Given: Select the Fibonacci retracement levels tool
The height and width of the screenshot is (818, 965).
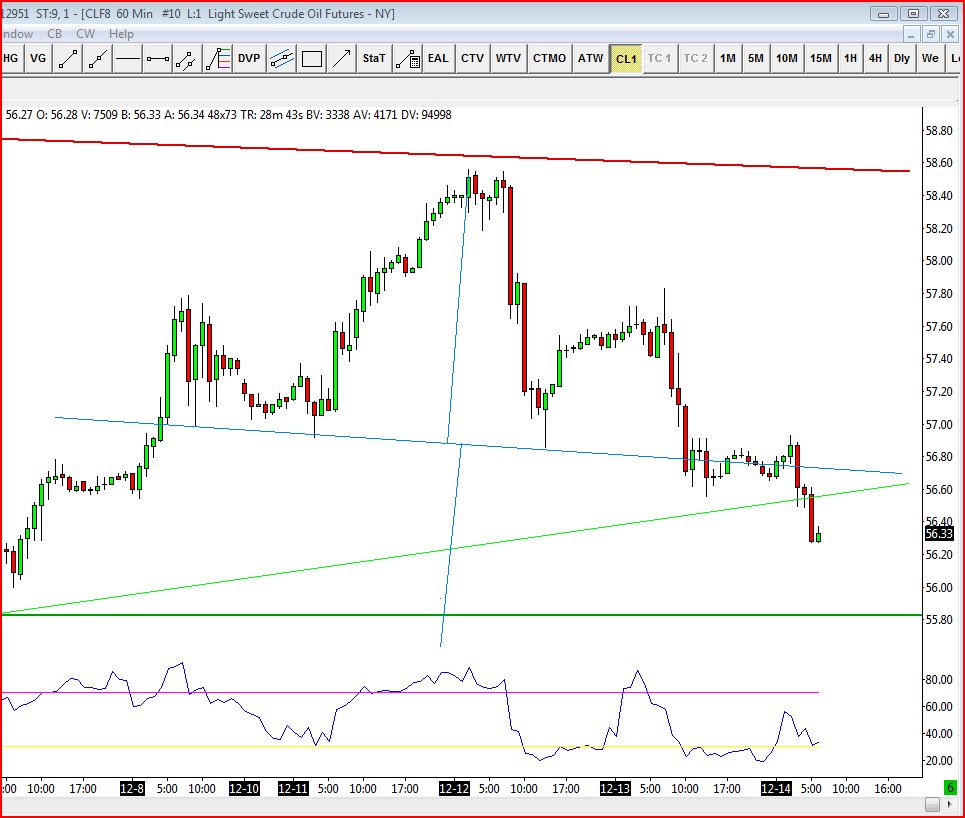Looking at the screenshot, I should [218, 58].
